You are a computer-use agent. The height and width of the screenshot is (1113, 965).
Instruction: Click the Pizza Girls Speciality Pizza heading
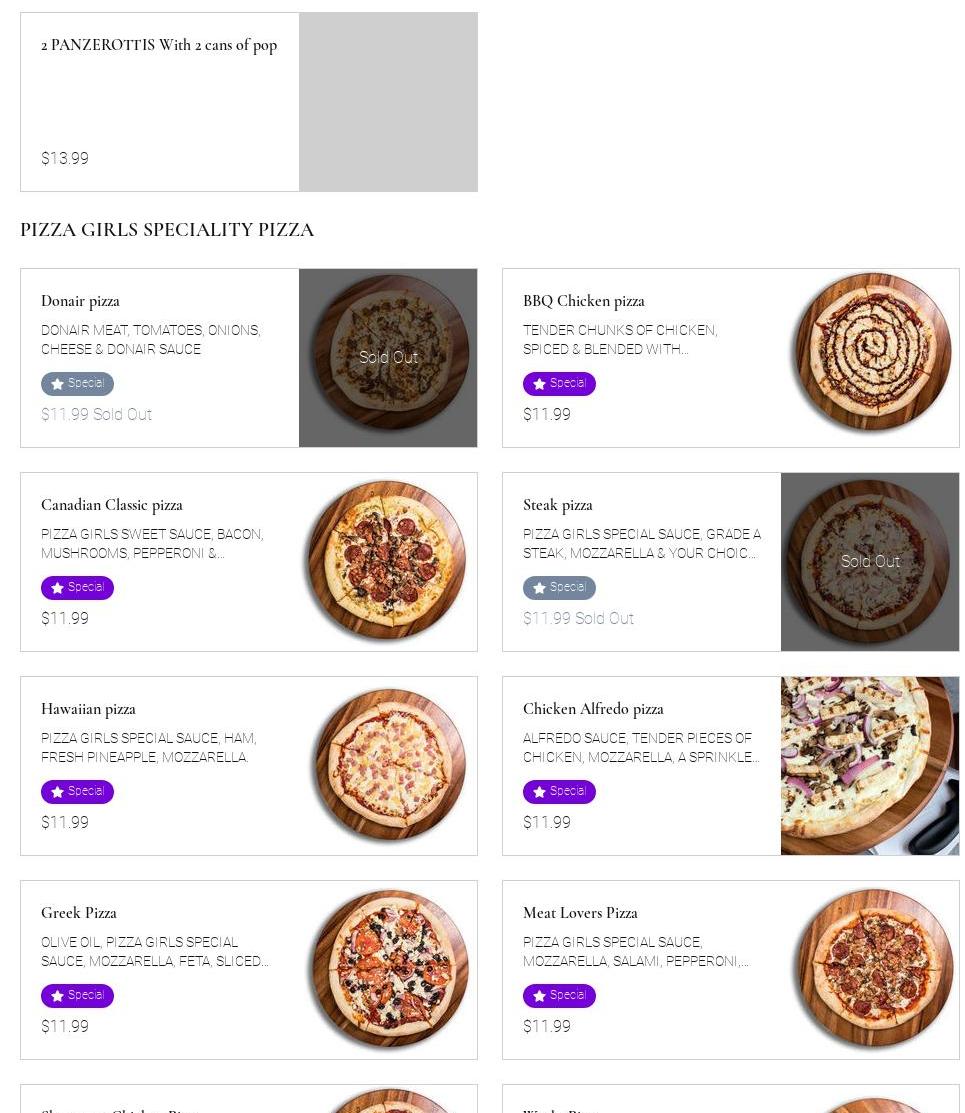(167, 230)
